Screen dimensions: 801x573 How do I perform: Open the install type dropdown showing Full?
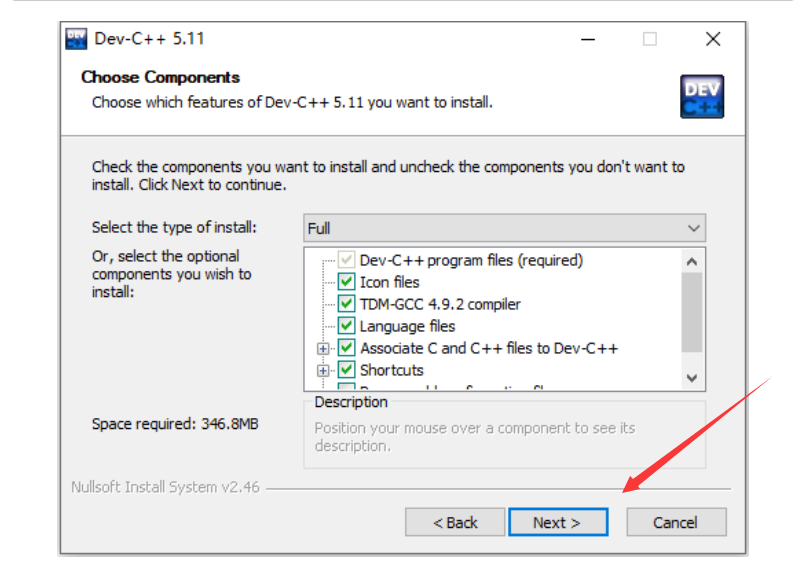(x=504, y=228)
